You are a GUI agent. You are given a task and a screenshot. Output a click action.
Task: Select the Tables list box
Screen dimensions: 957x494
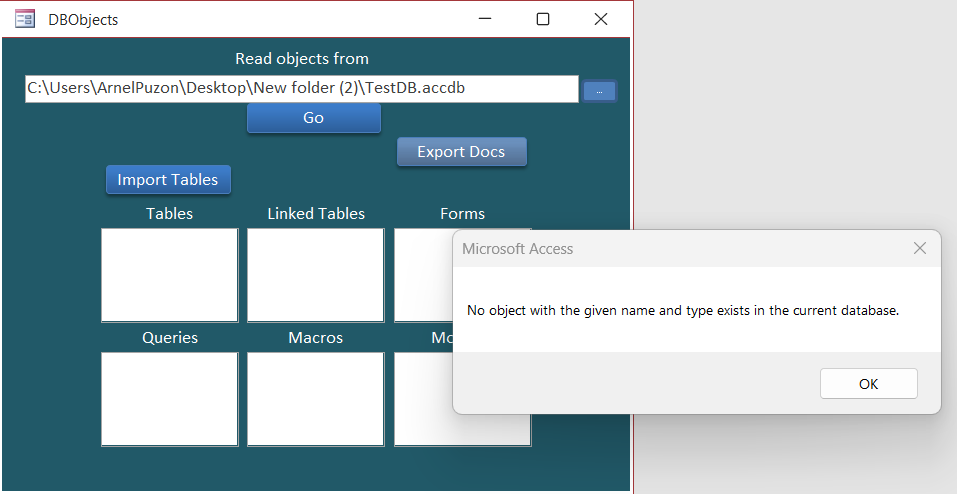(x=169, y=275)
